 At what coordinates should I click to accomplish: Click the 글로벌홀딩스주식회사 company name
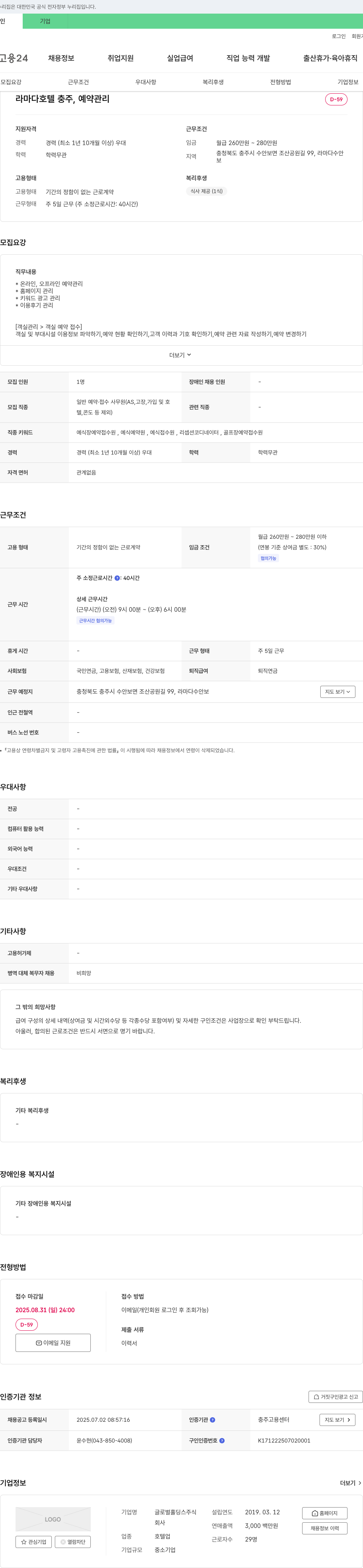coord(175,1517)
